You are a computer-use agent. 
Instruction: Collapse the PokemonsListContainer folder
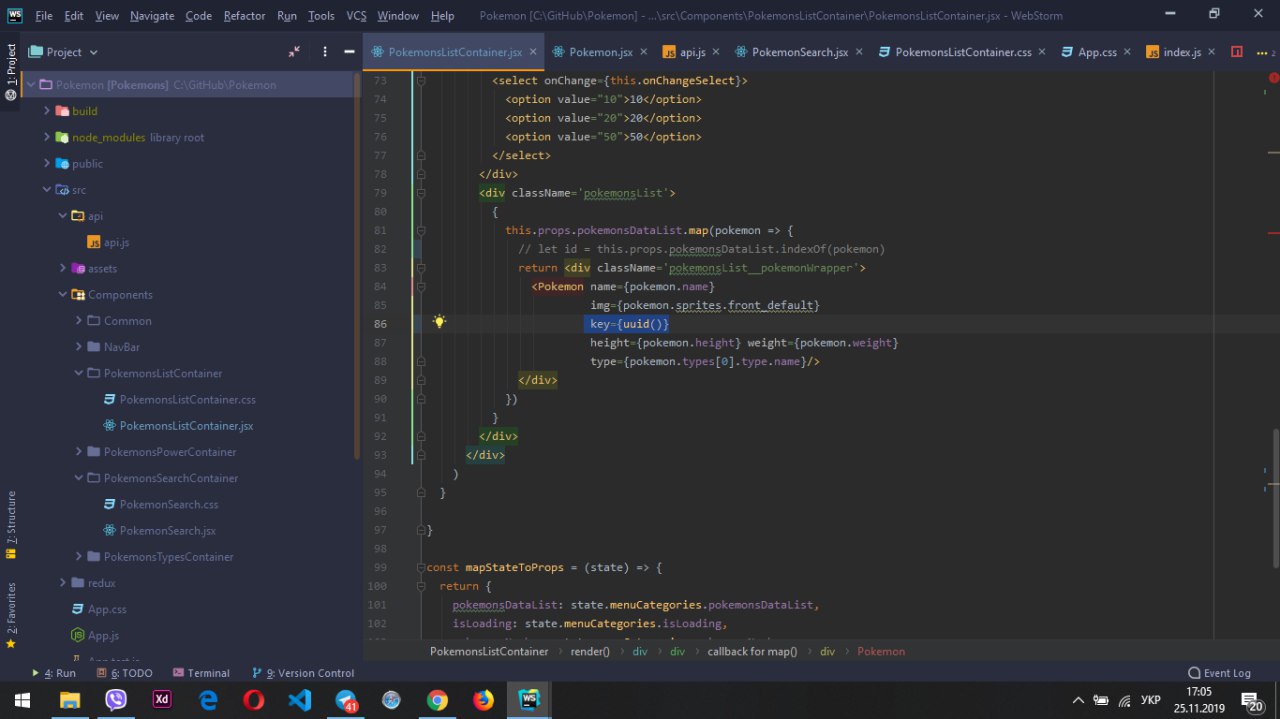coord(79,373)
